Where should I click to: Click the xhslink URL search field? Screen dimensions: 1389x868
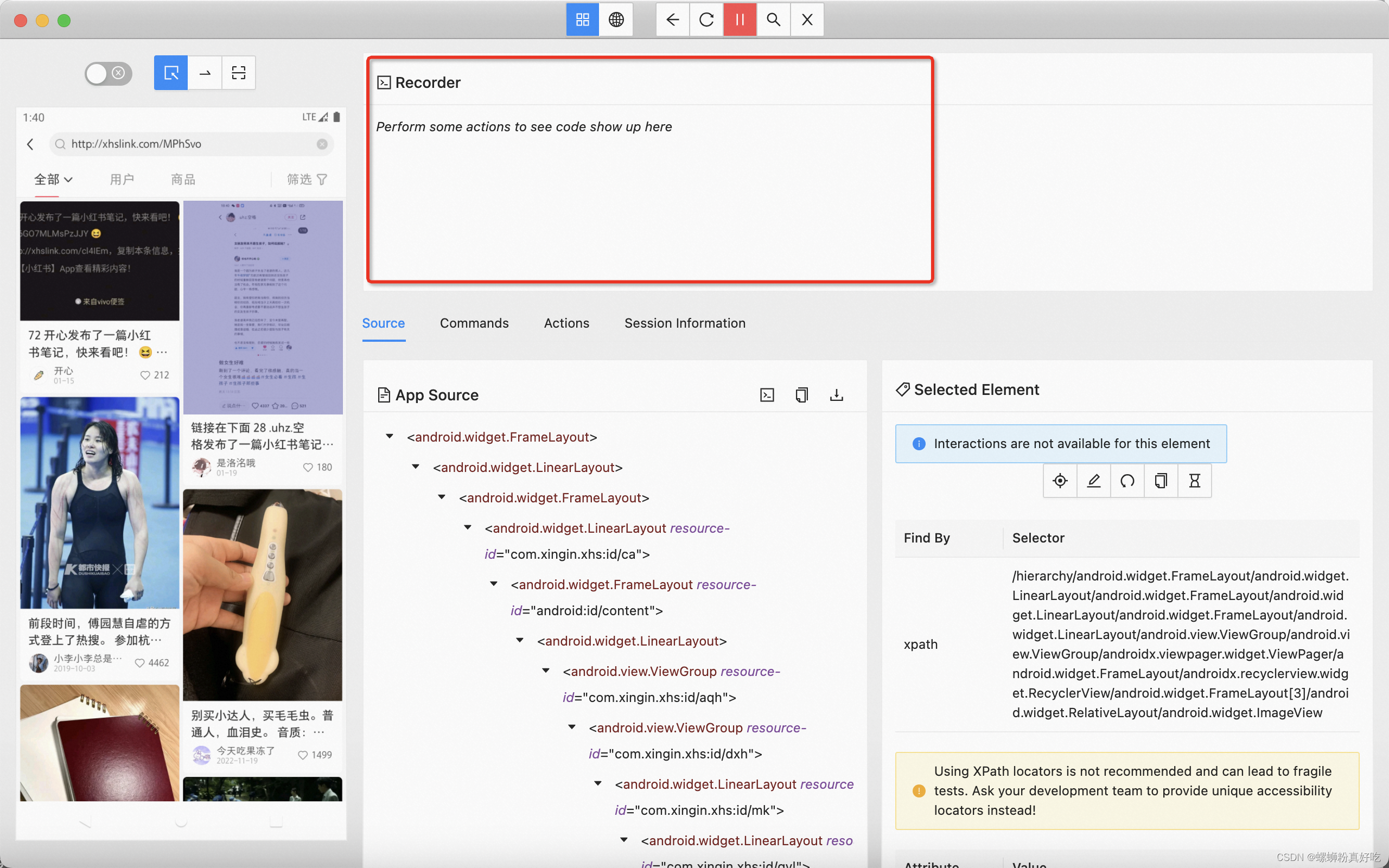[x=190, y=144]
